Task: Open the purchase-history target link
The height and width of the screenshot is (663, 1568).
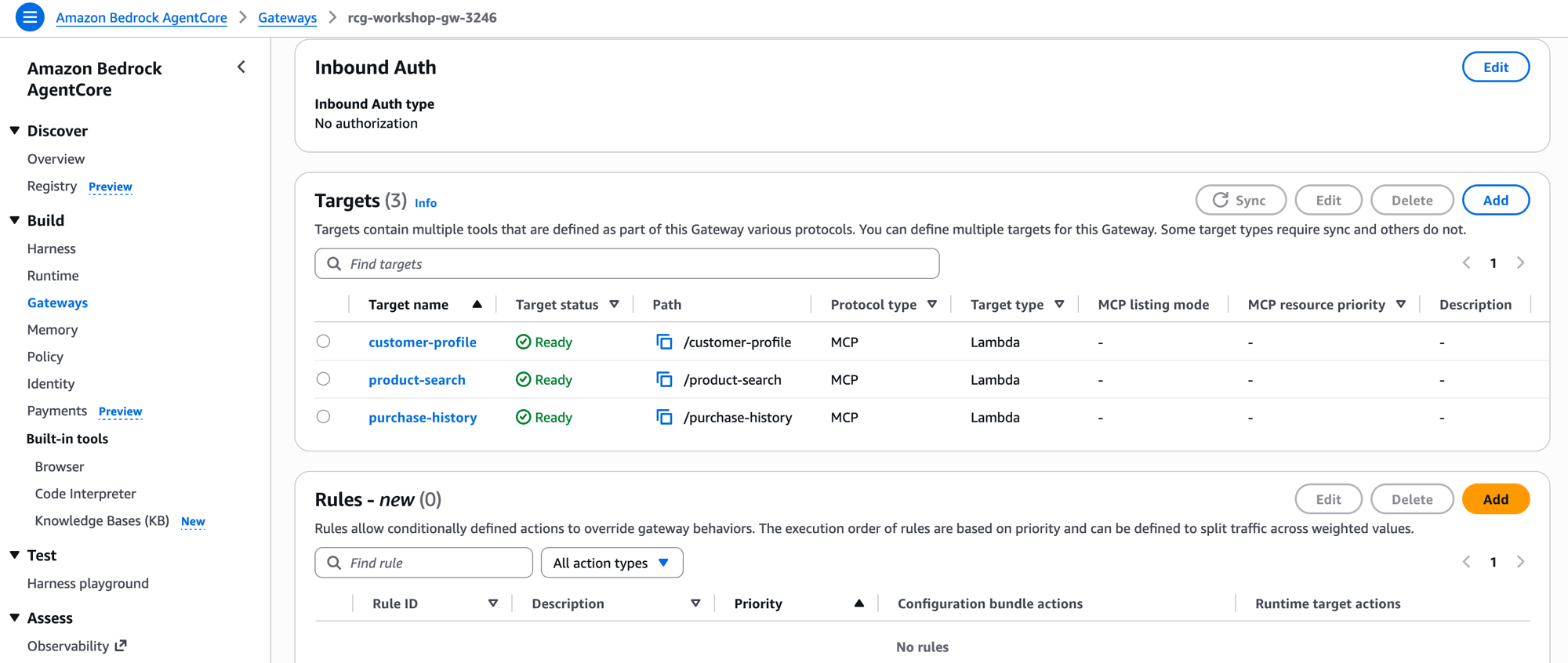Action: click(x=423, y=417)
